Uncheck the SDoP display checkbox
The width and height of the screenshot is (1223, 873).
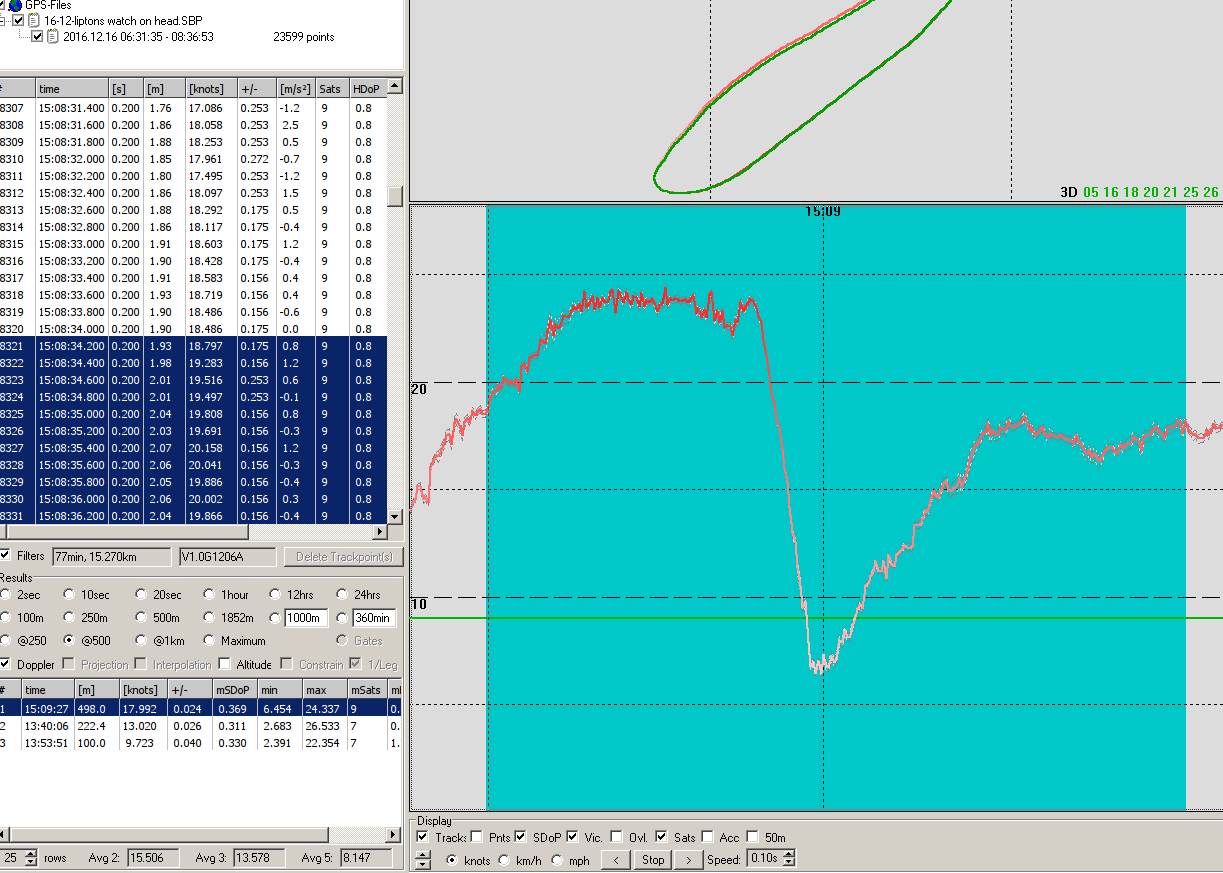tap(520, 837)
